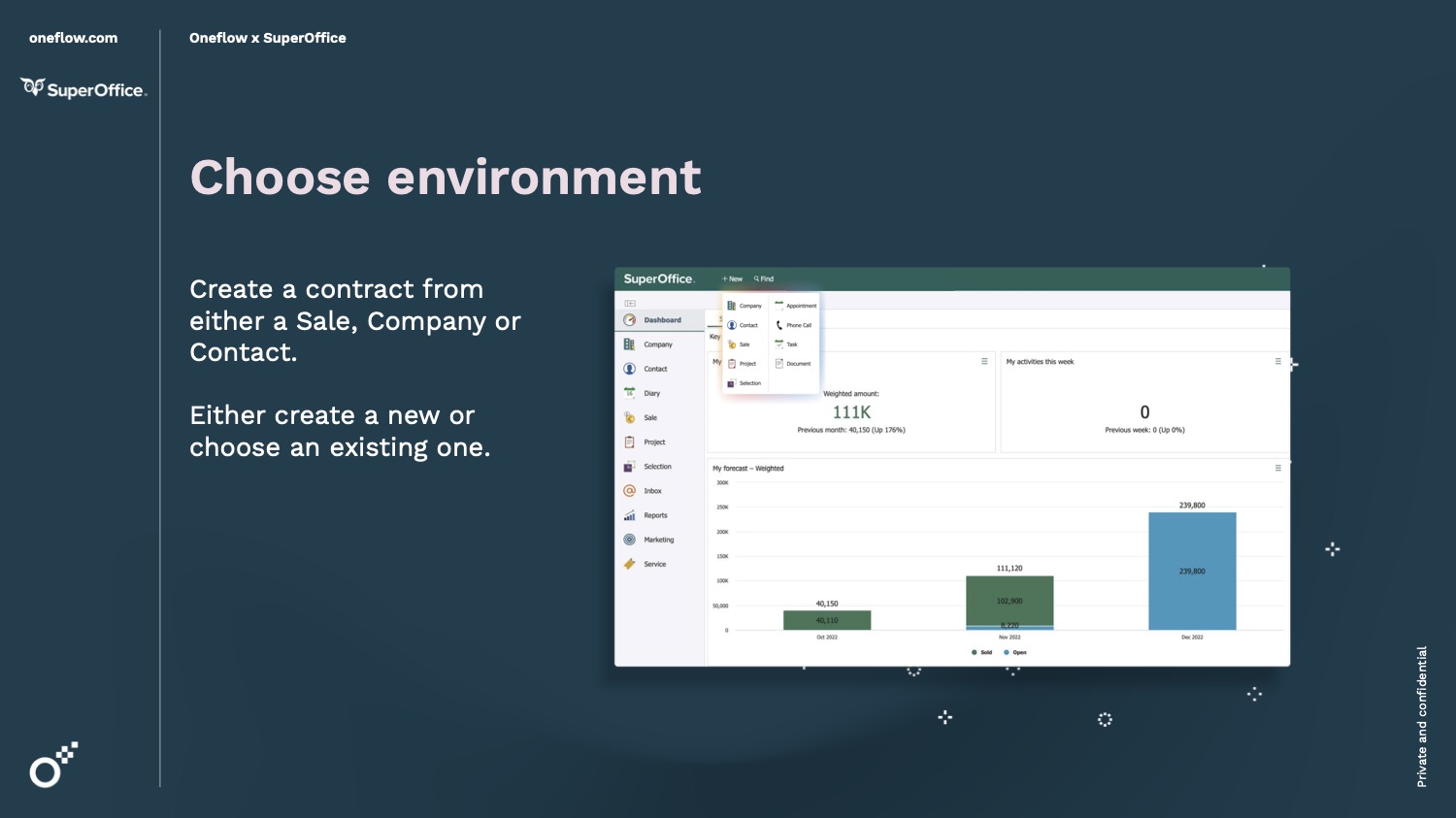
Task: Collapse the sidebar with the arrow icon
Action: click(x=630, y=304)
